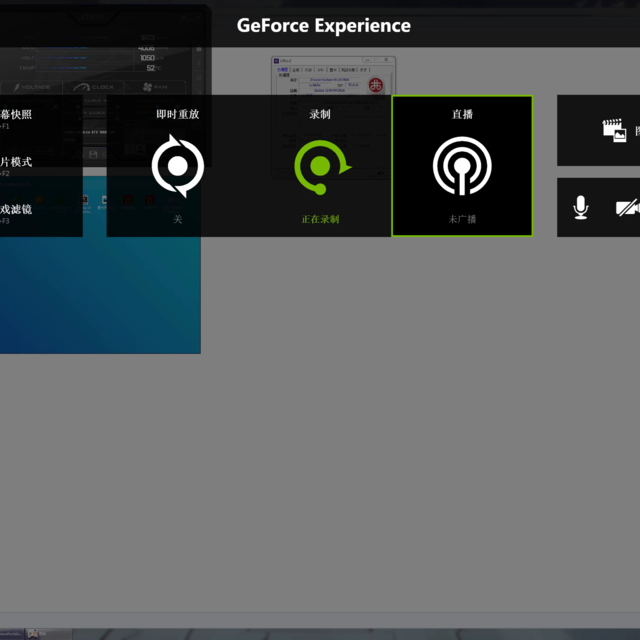Close the CPU-Z window

click(386, 60)
